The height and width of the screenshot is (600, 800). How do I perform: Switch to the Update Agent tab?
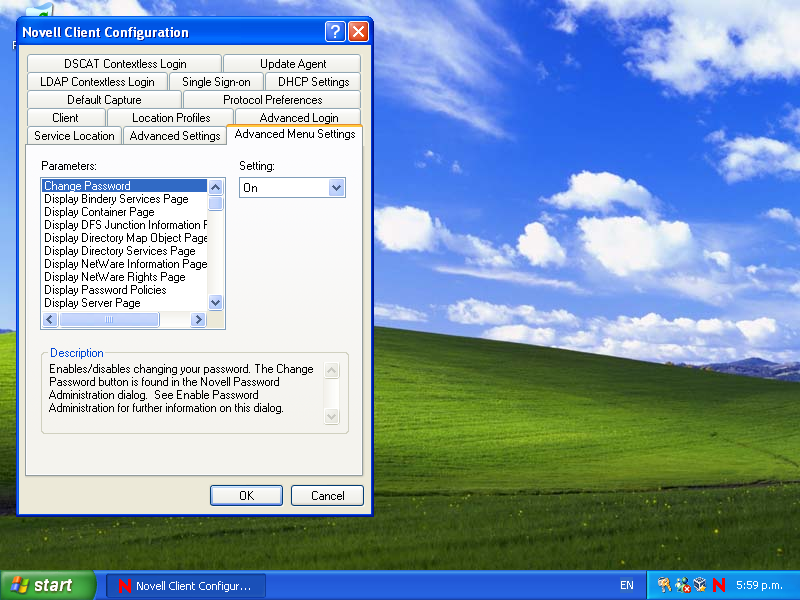293,64
